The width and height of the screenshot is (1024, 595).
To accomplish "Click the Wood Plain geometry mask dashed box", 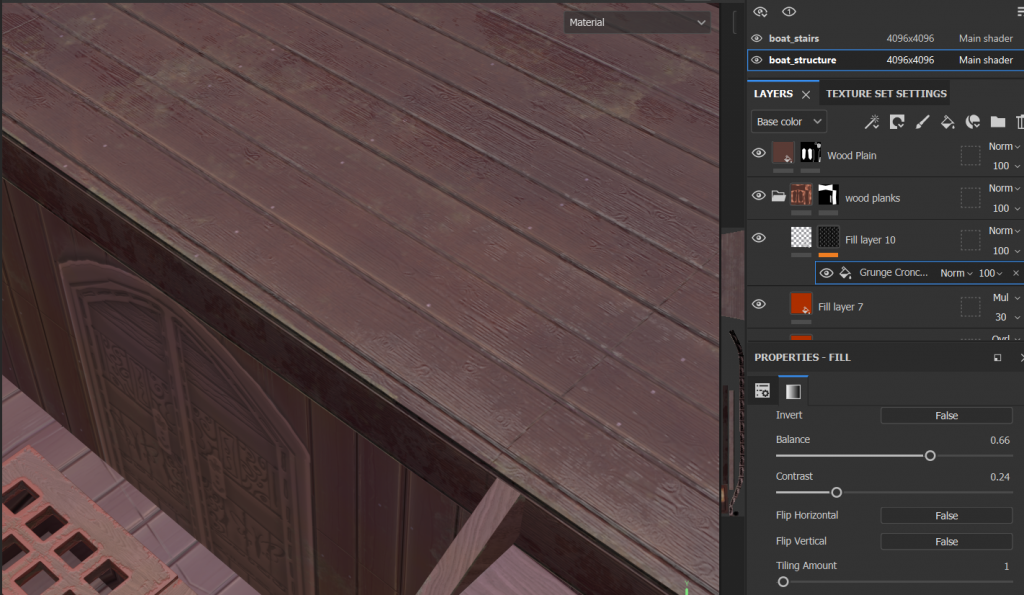I will (970, 155).
